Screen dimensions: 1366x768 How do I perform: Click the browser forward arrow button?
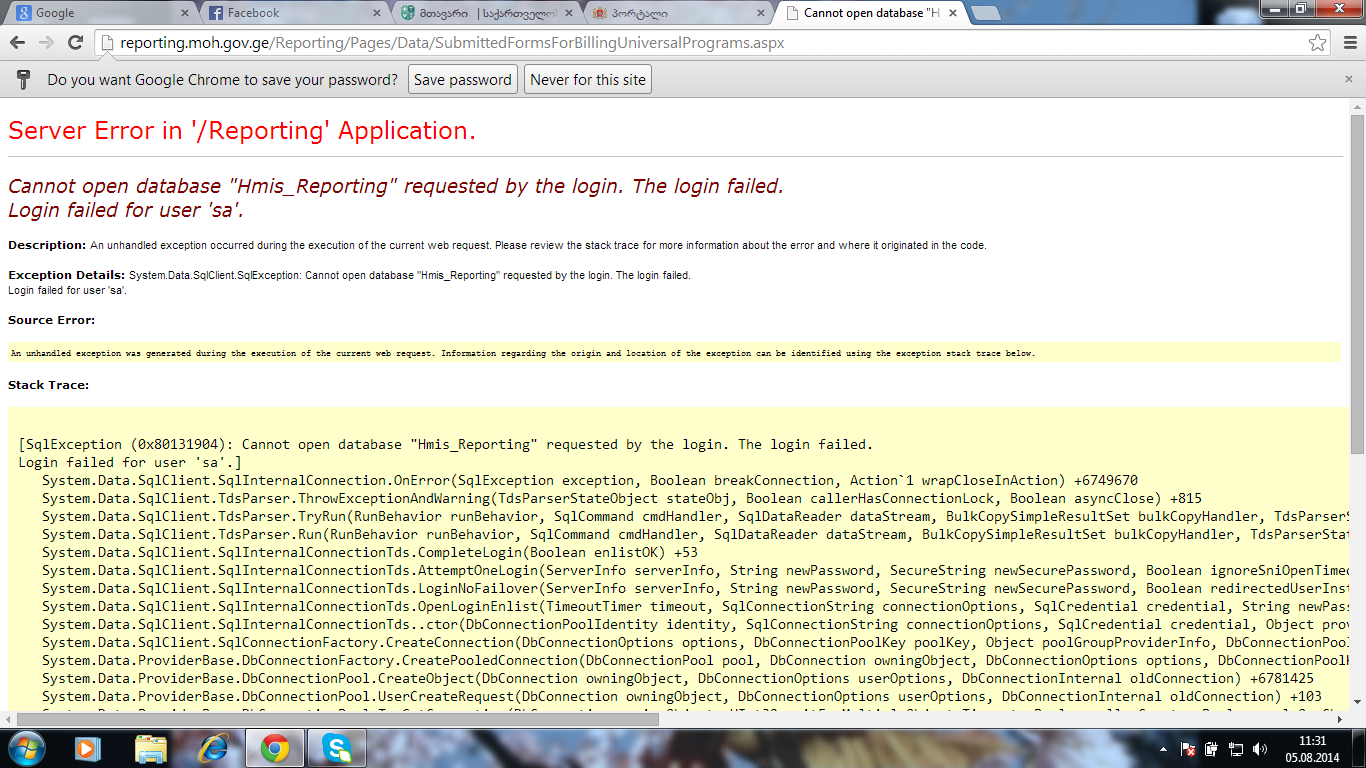[46, 43]
